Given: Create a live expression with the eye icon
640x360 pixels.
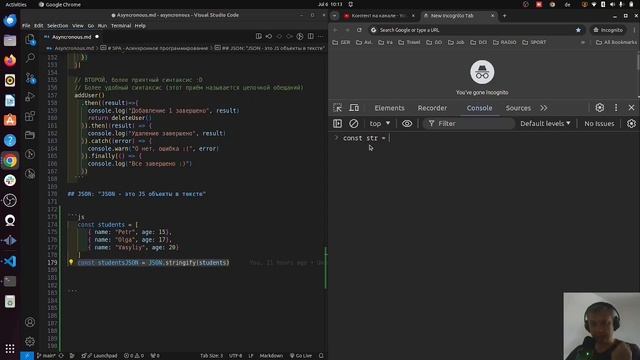Looking at the screenshot, I should point(407,123).
